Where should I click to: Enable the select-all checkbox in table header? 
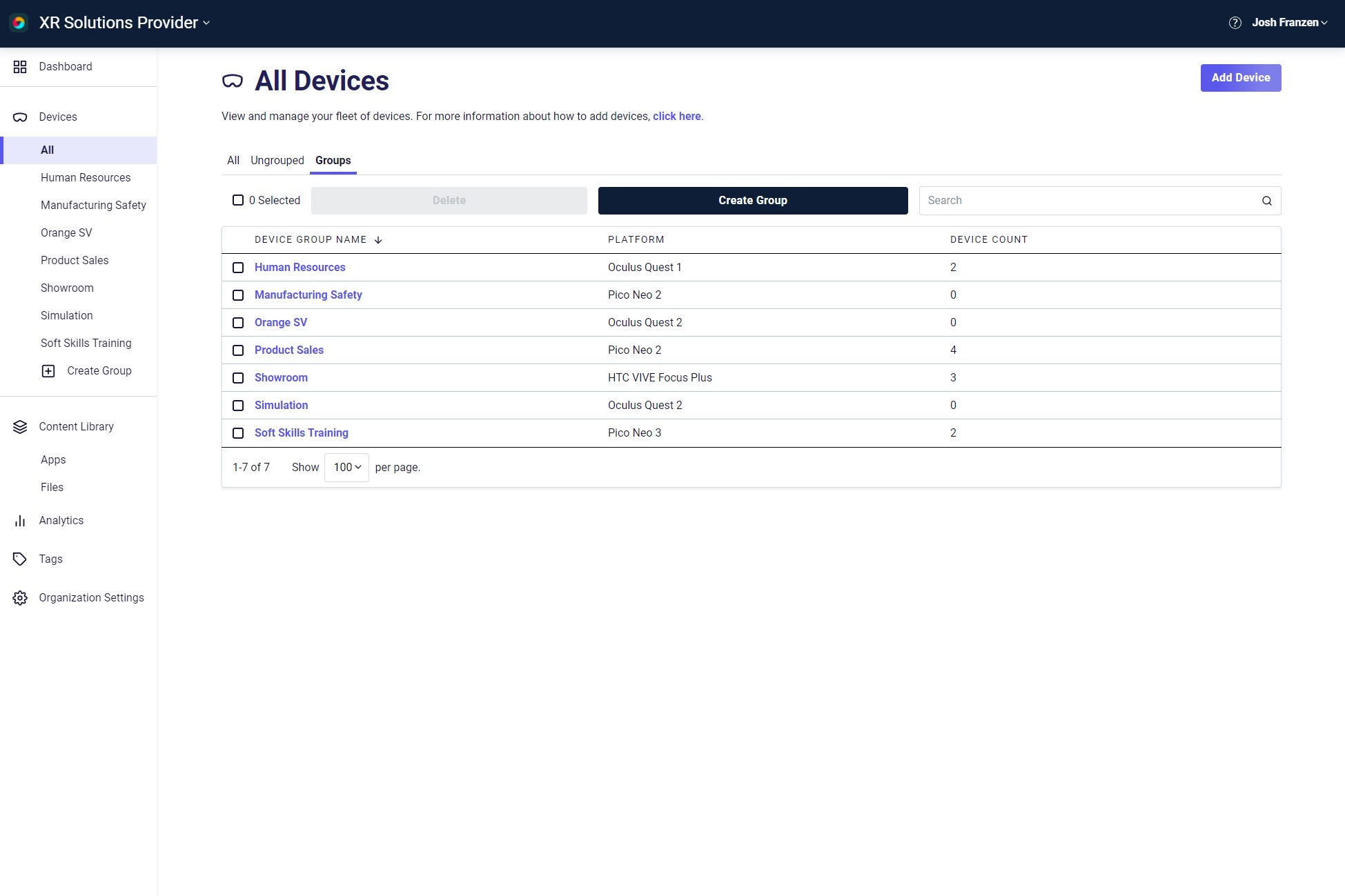click(x=238, y=200)
